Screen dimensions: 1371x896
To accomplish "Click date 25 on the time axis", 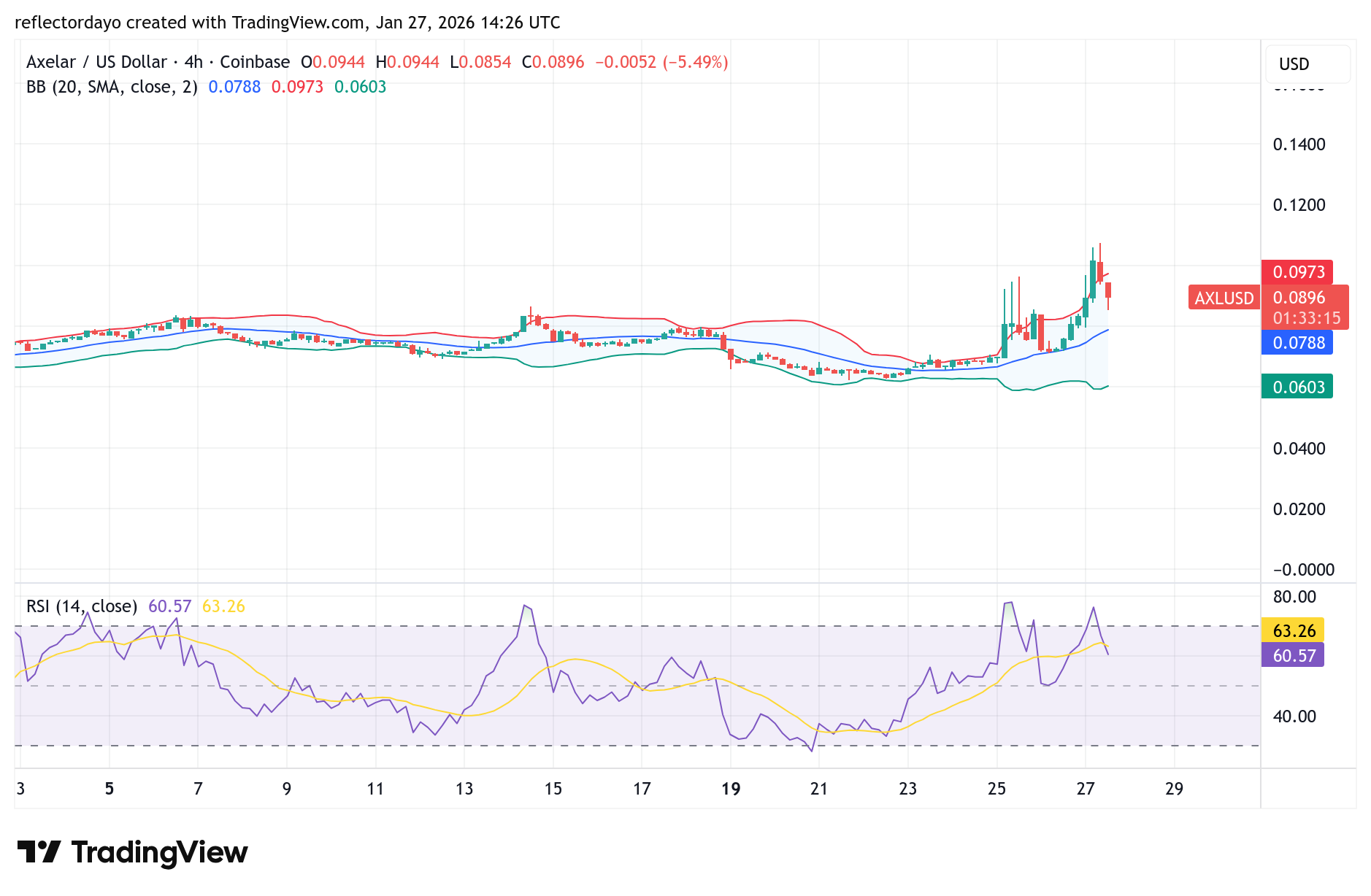I will click(x=996, y=789).
